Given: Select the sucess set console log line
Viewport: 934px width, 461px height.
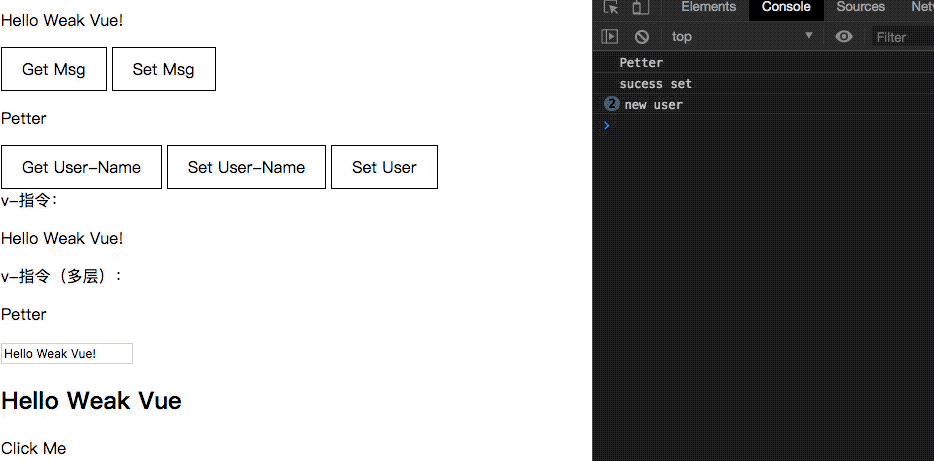Looking at the screenshot, I should click(763, 83).
